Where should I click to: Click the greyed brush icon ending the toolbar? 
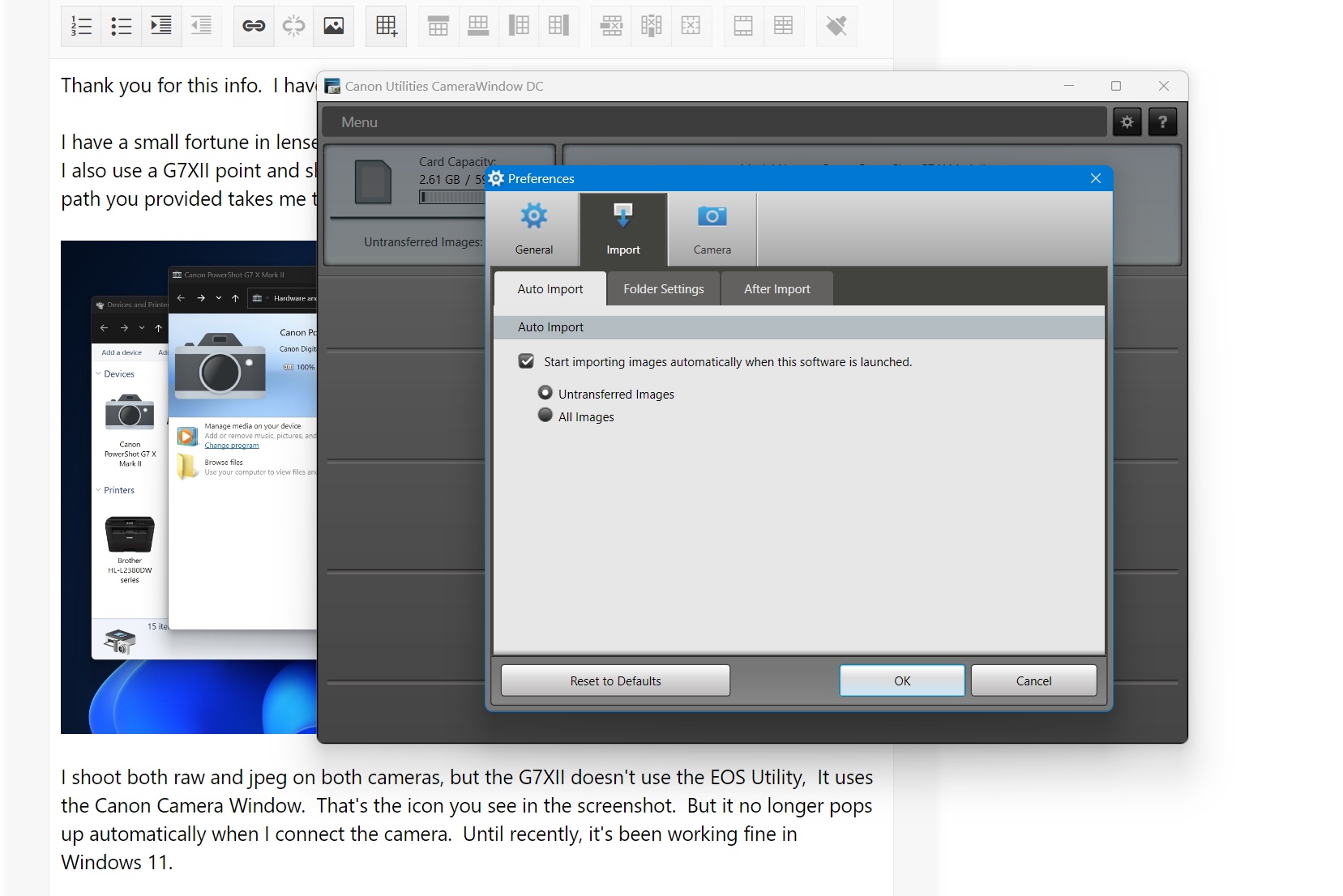pyautogui.click(x=836, y=26)
